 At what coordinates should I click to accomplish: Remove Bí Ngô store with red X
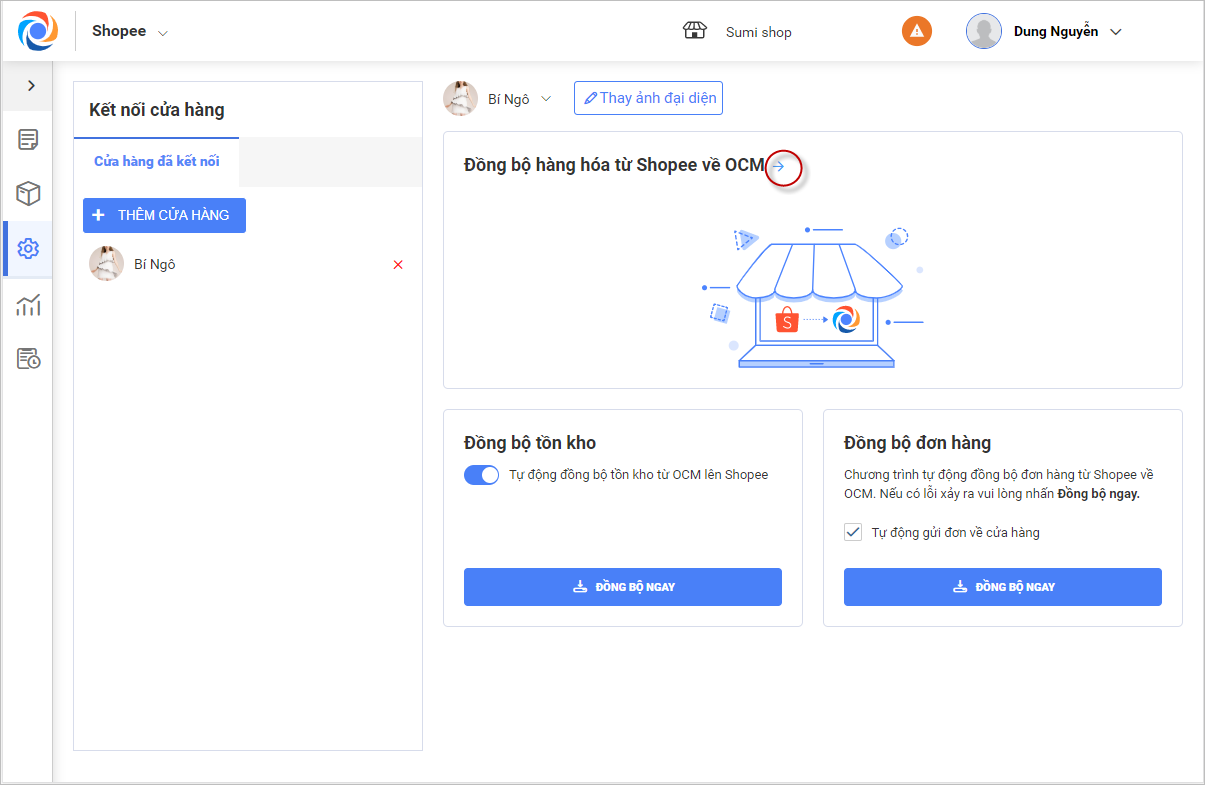pyautogui.click(x=398, y=265)
